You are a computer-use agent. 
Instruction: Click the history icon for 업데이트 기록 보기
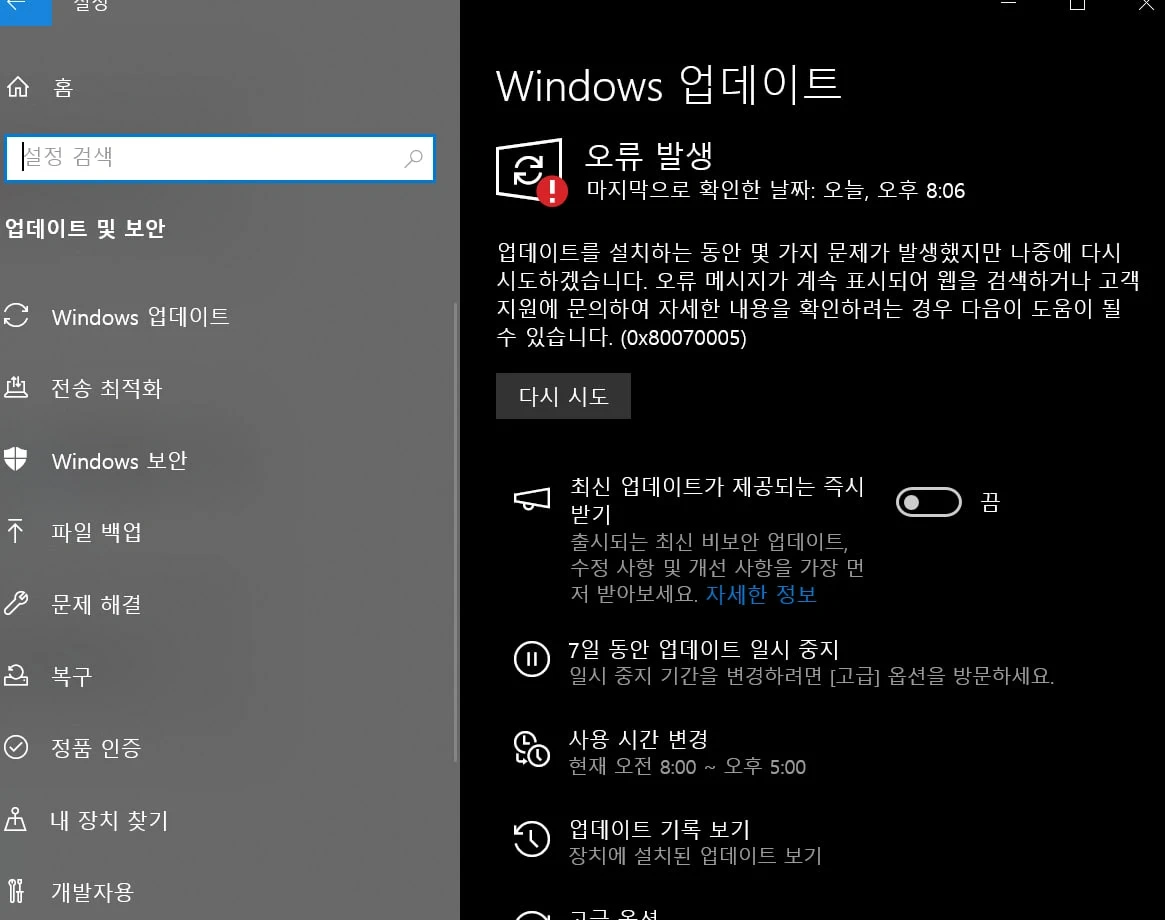click(532, 838)
